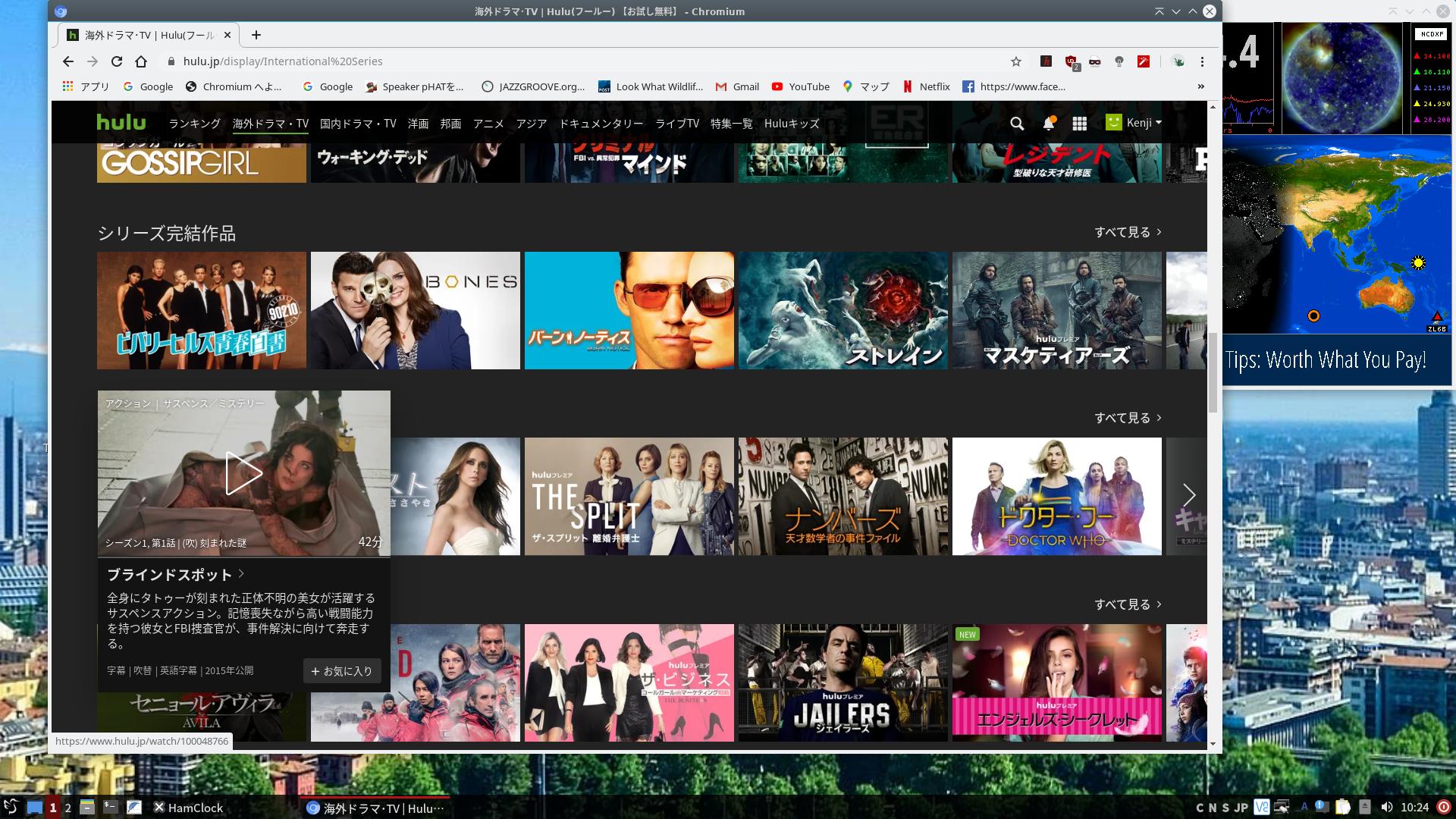Screen dimensions: 1456x819
Task: Expand the hidden bookmarks overflow chevron
Action: tap(1200, 86)
